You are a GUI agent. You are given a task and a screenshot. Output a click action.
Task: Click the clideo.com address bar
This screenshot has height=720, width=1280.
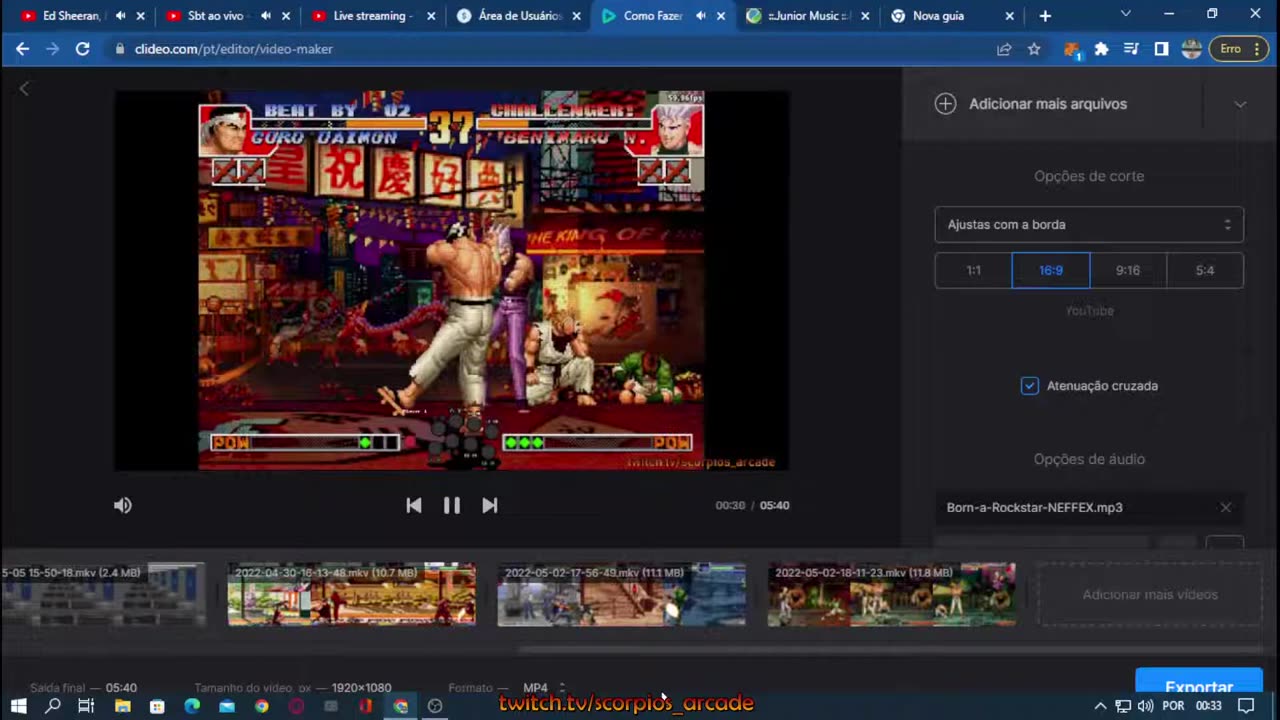[x=550, y=49]
